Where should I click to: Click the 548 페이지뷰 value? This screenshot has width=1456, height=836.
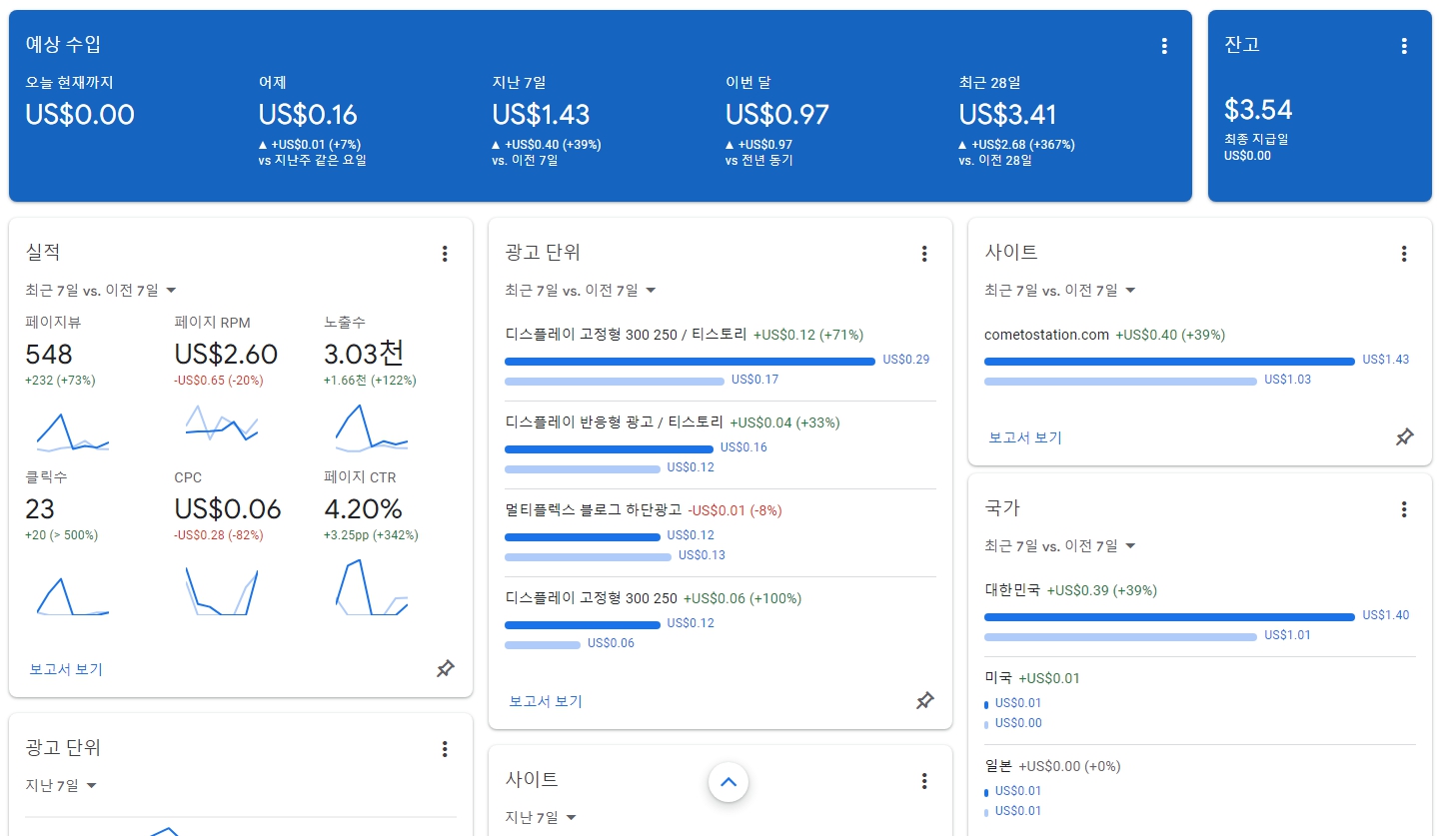(49, 354)
